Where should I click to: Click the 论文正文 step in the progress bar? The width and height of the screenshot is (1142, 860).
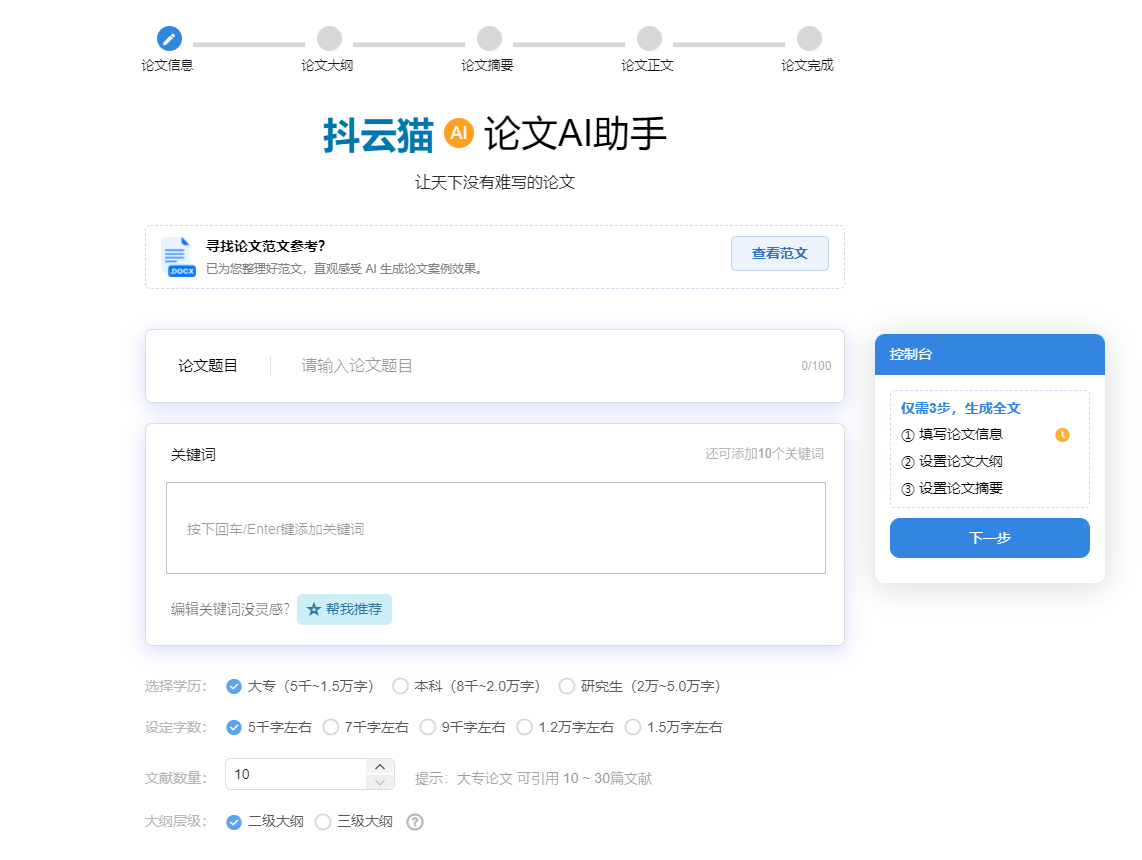click(648, 38)
